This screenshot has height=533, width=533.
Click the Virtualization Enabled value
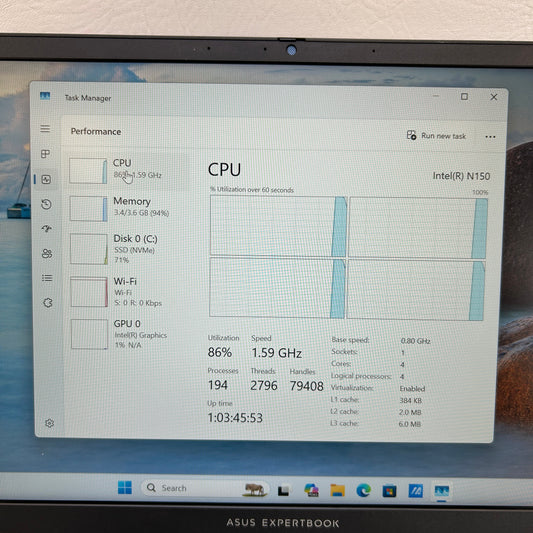(x=412, y=389)
